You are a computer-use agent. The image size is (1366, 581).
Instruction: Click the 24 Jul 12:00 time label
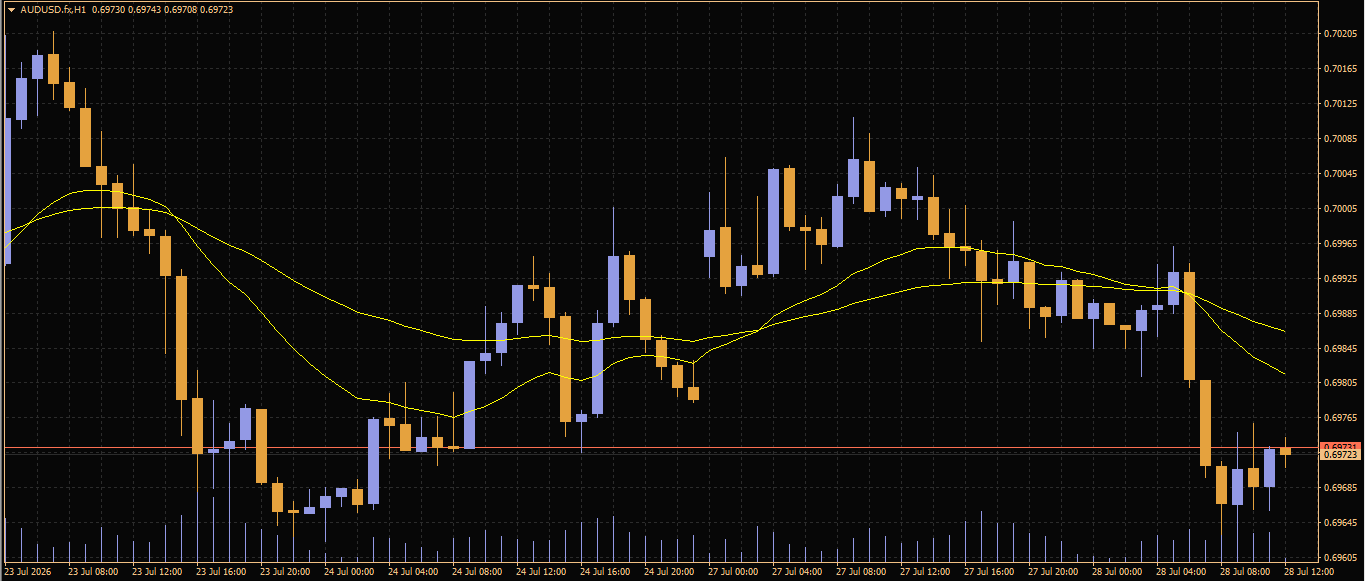(x=541, y=572)
